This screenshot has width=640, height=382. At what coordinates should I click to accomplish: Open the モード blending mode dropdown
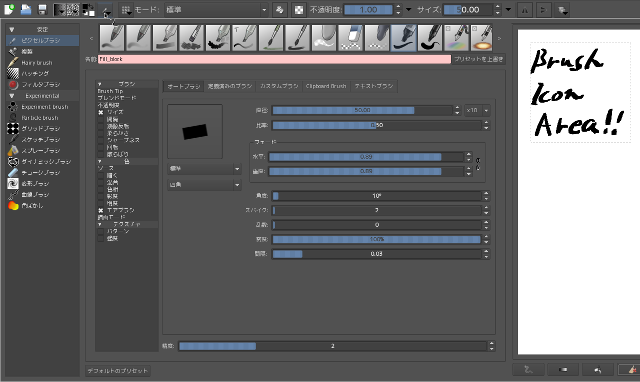pyautogui.click(x=217, y=10)
